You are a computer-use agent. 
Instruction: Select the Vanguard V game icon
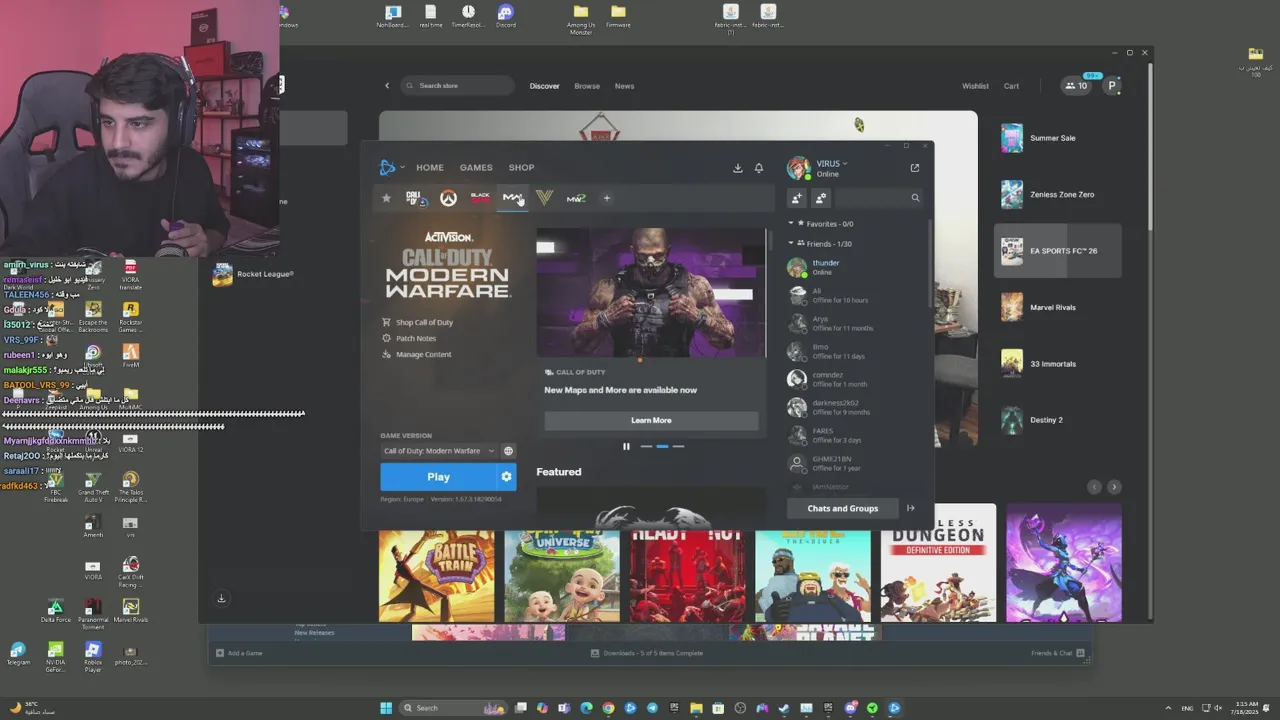click(x=544, y=198)
